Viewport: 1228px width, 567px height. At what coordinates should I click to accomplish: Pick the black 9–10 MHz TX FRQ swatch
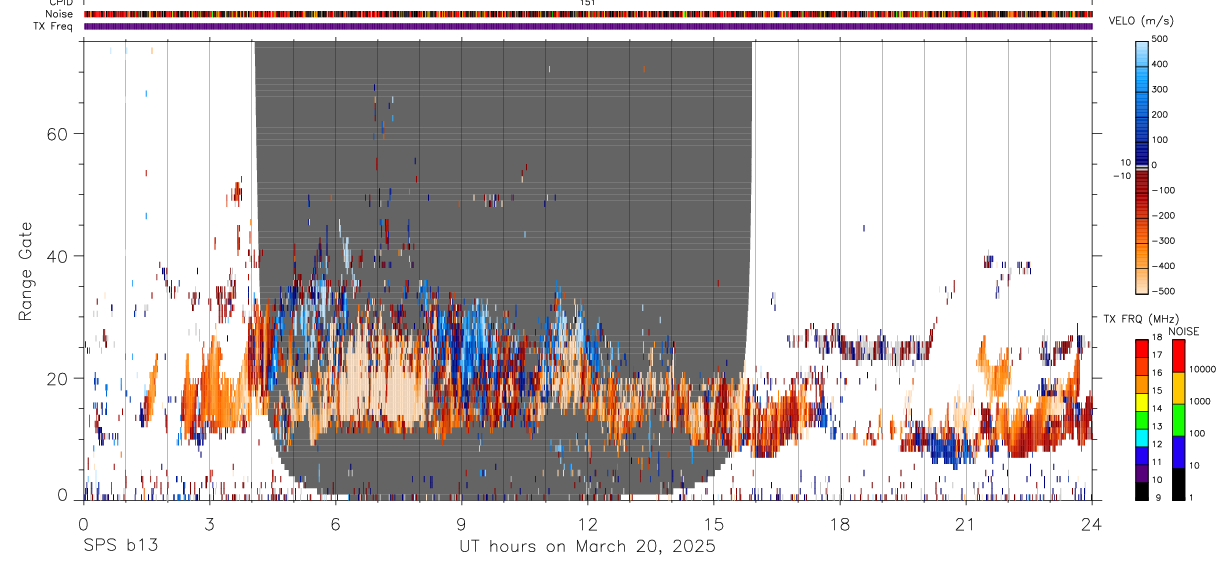(x=1142, y=492)
